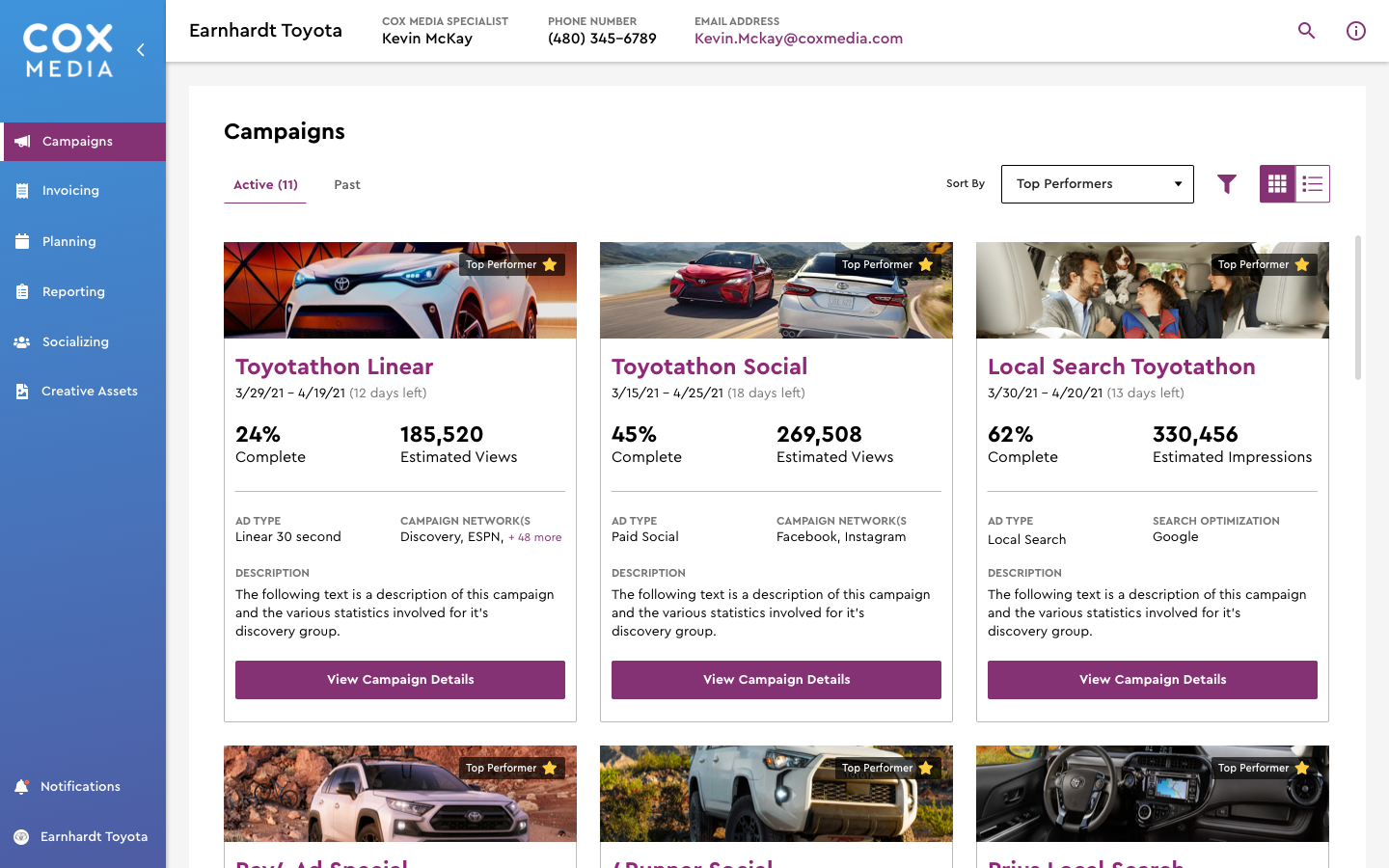The width and height of the screenshot is (1389, 868).
Task: Click the '45%' complete value
Action: point(634,435)
